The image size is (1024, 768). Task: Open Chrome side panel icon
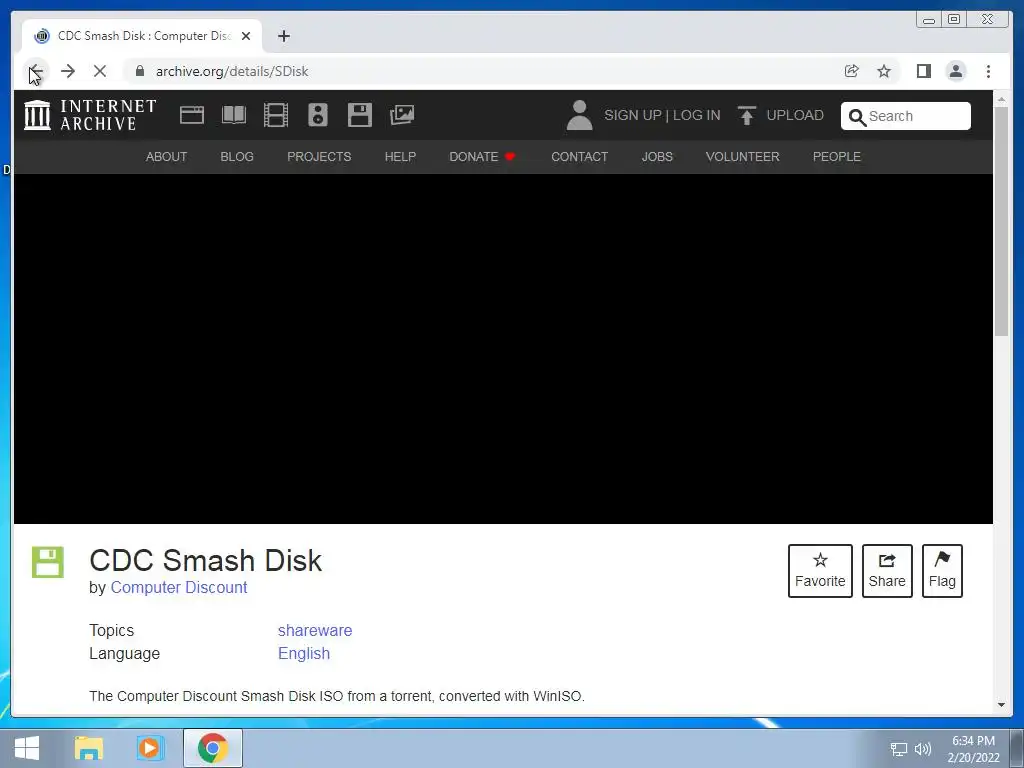click(923, 71)
